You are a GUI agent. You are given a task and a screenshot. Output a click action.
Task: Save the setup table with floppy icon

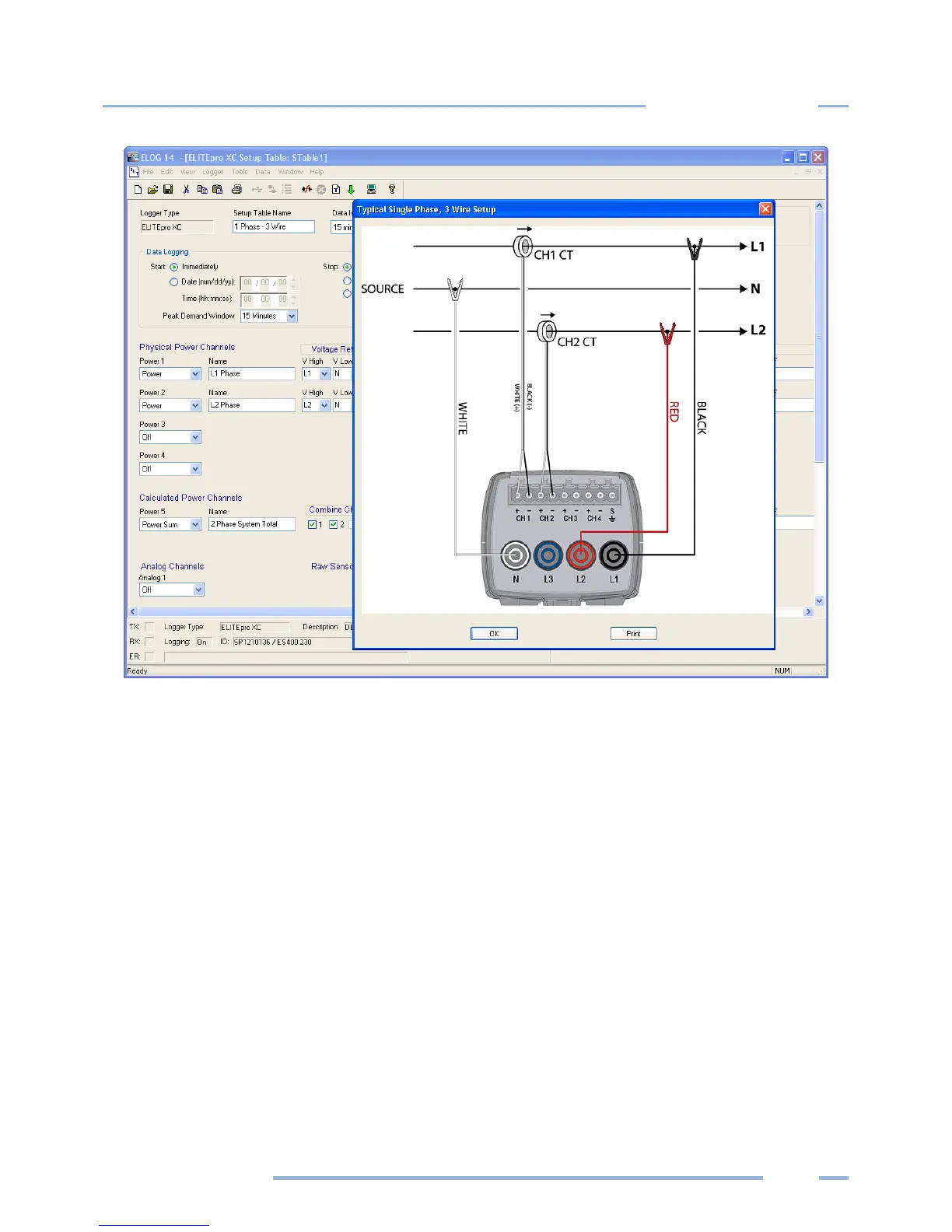pyautogui.click(x=168, y=189)
